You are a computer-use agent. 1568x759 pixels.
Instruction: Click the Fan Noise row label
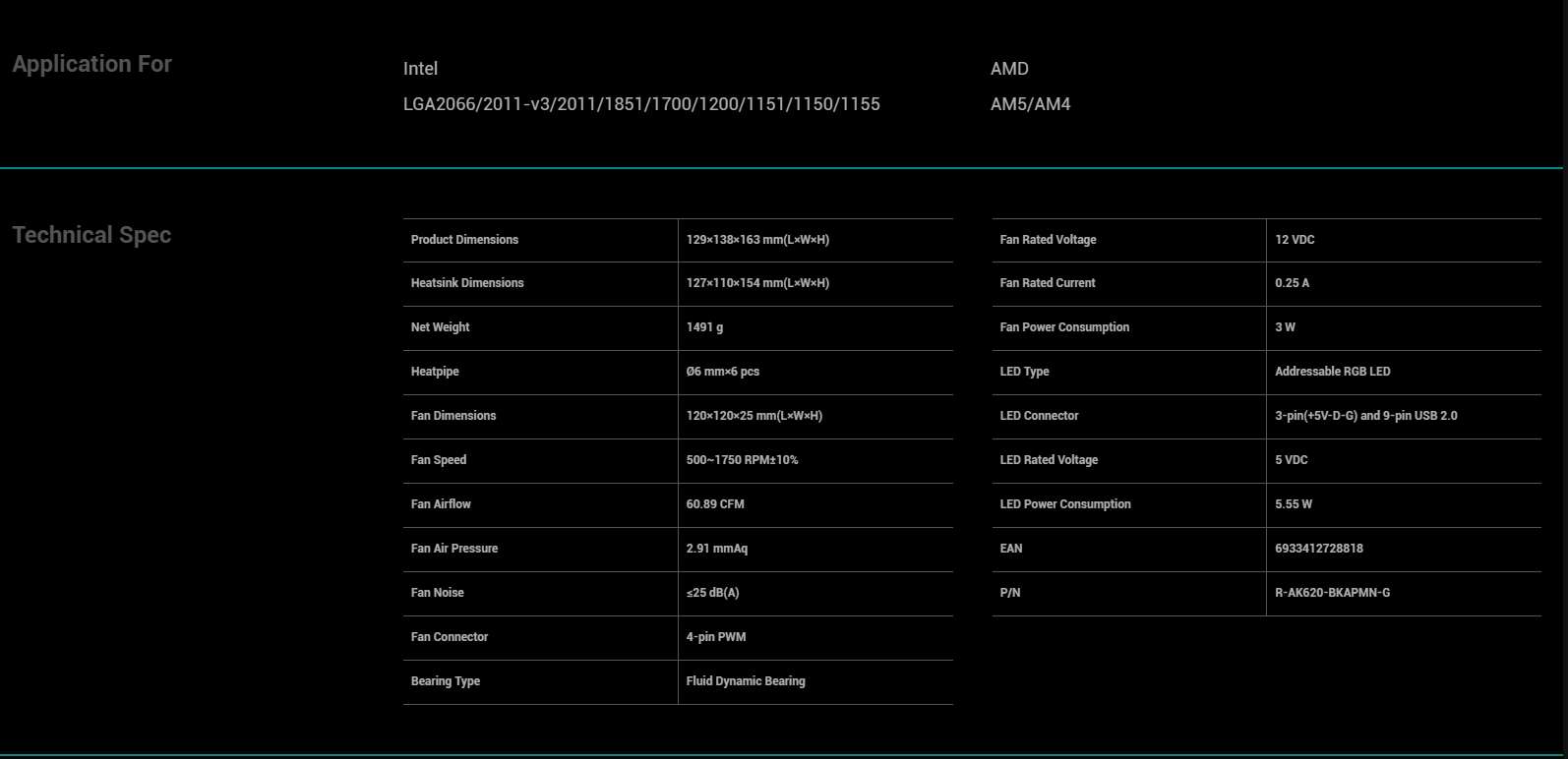(x=437, y=593)
